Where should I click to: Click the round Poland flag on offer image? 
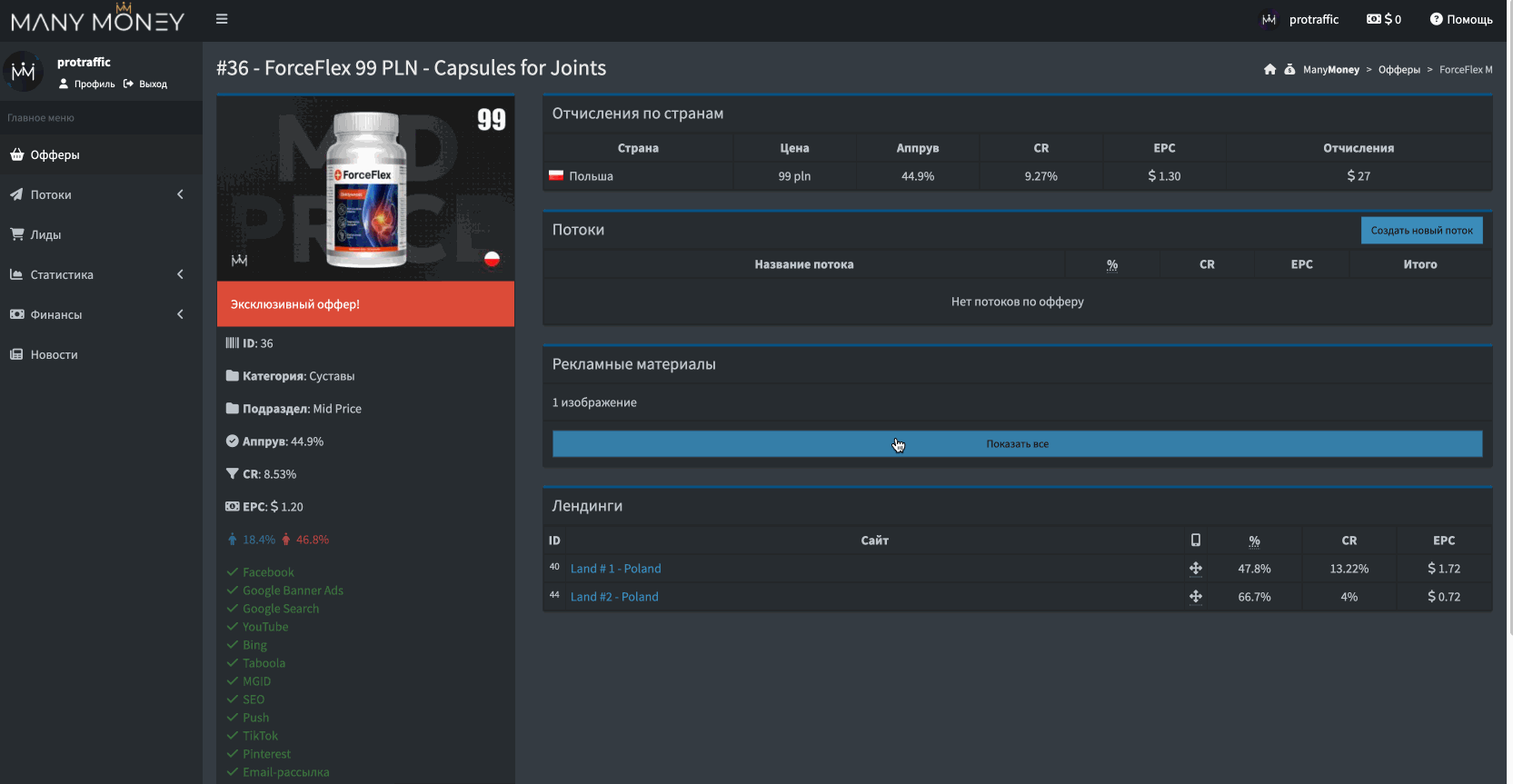click(x=492, y=259)
